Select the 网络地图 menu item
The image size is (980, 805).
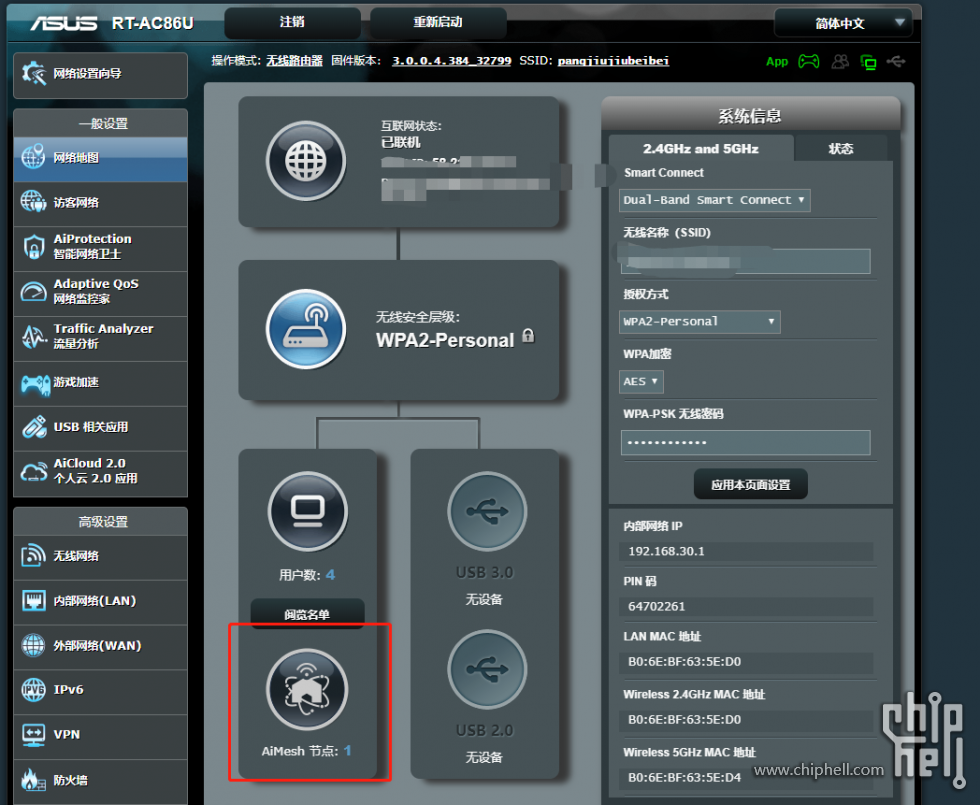point(101,158)
